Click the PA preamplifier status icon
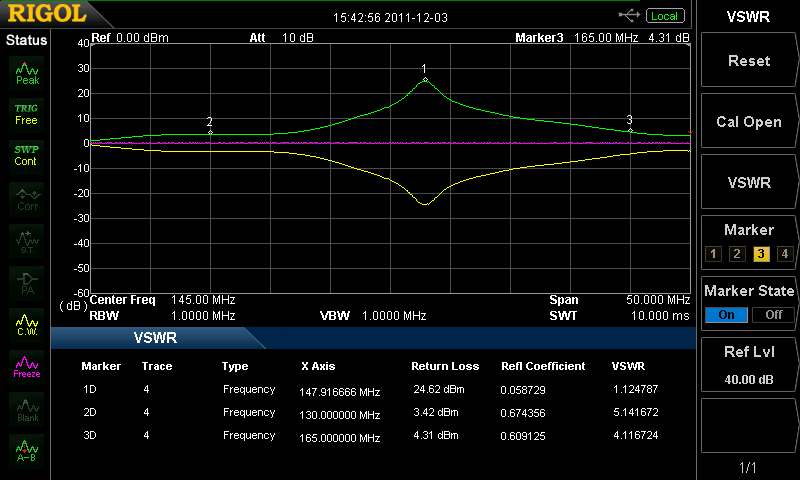This screenshot has height=480, width=800. coord(27,281)
